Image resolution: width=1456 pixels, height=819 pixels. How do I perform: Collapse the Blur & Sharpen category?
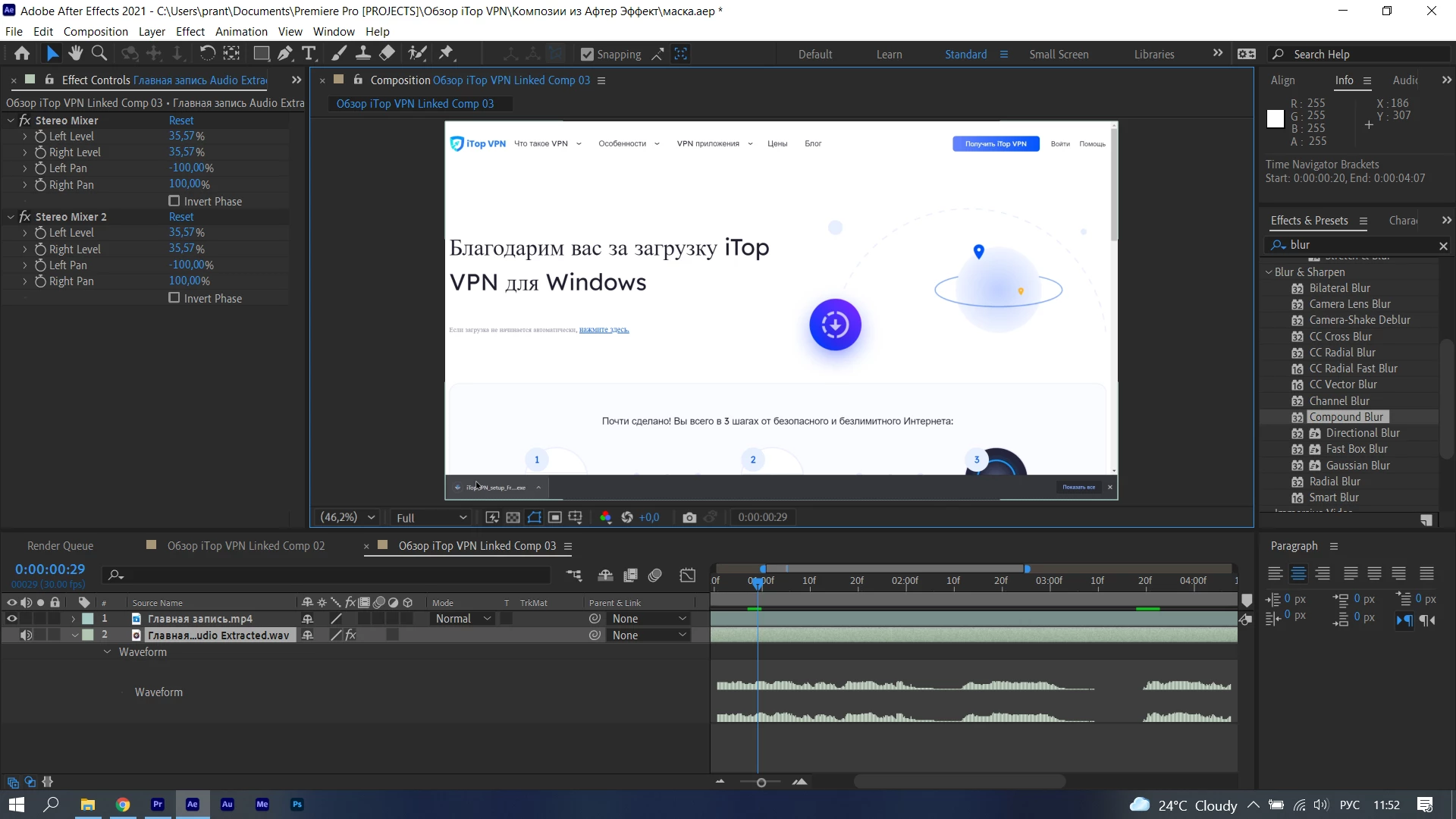click(1269, 272)
